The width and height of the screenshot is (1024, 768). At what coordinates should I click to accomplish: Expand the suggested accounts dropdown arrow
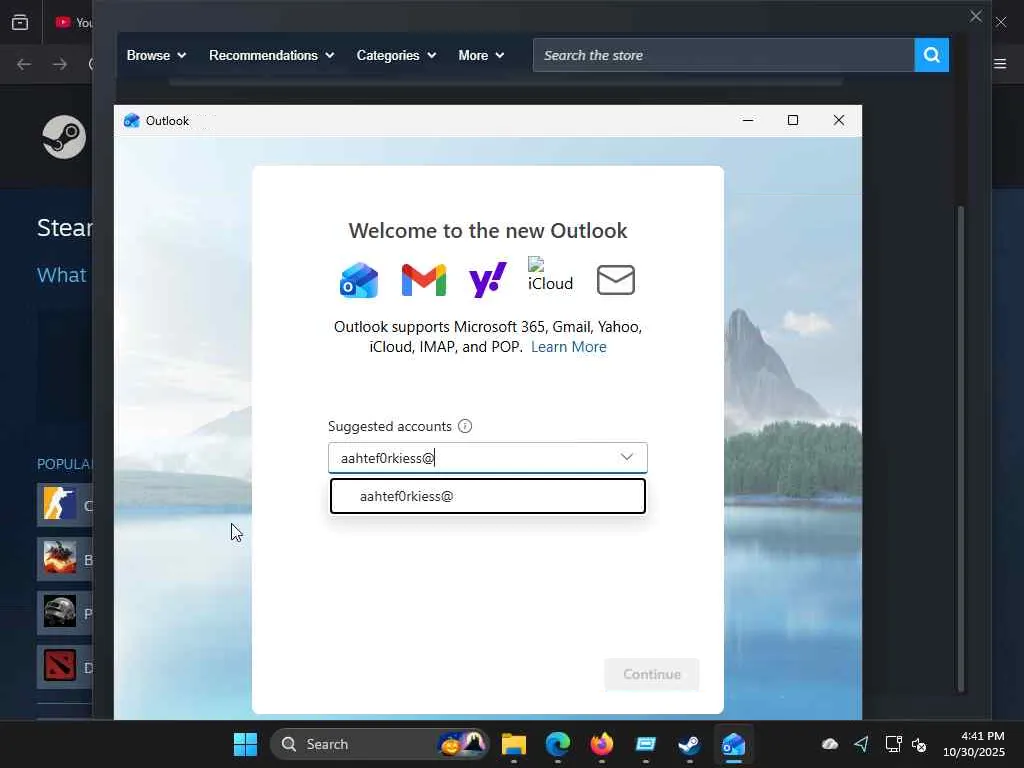[626, 457]
